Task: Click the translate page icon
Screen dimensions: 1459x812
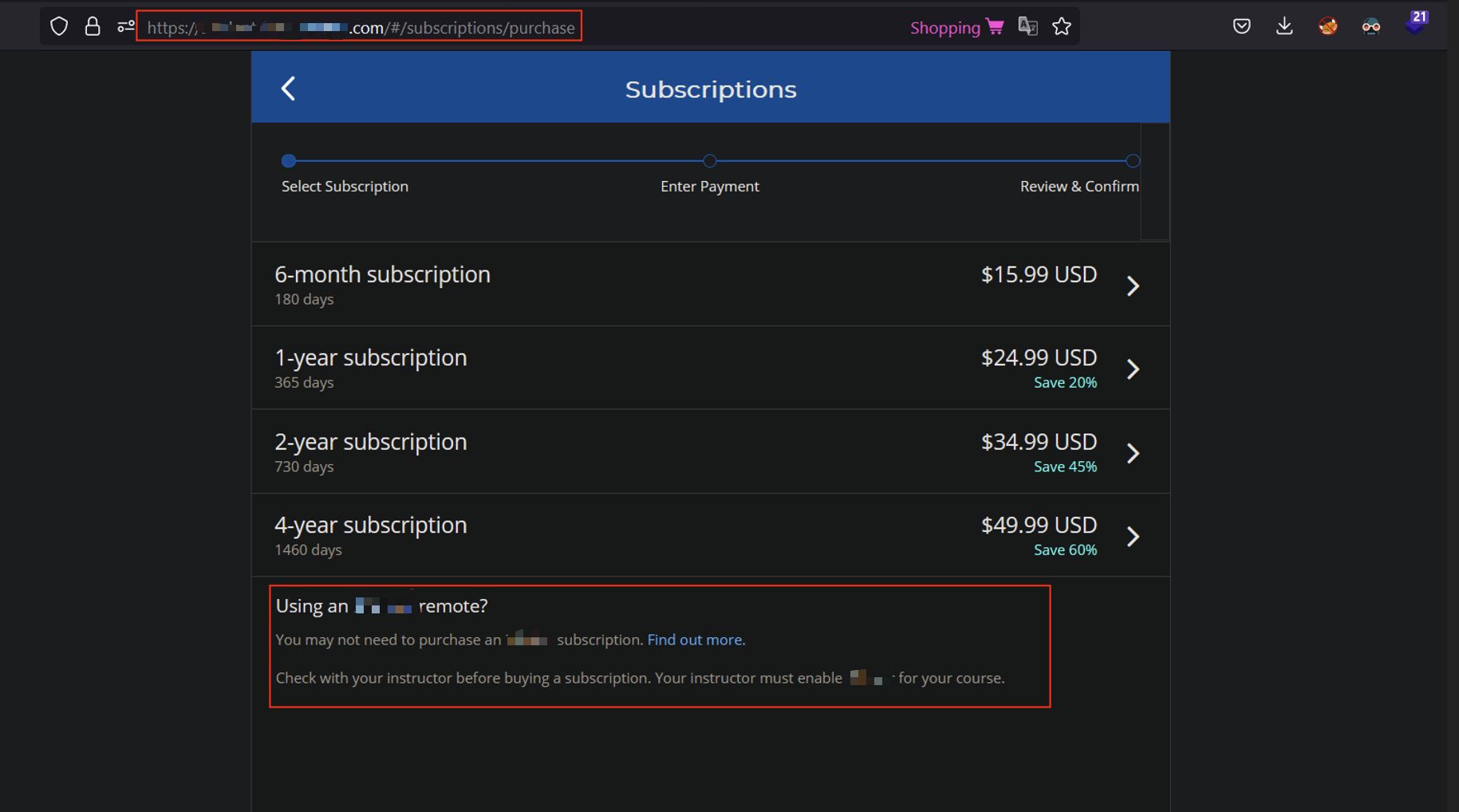Action: pyautogui.click(x=1027, y=26)
